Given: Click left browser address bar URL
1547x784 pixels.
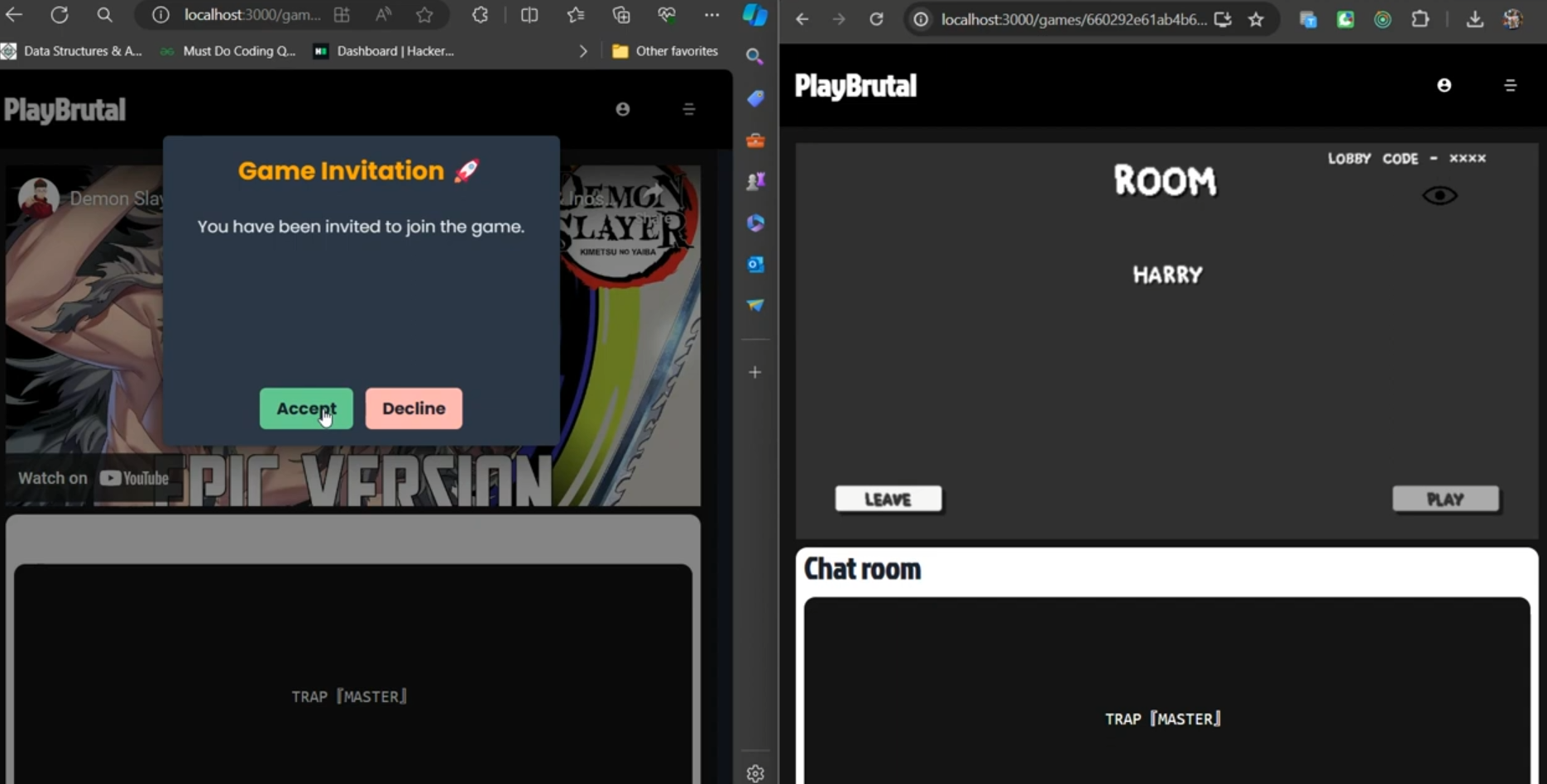Looking at the screenshot, I should [252, 15].
